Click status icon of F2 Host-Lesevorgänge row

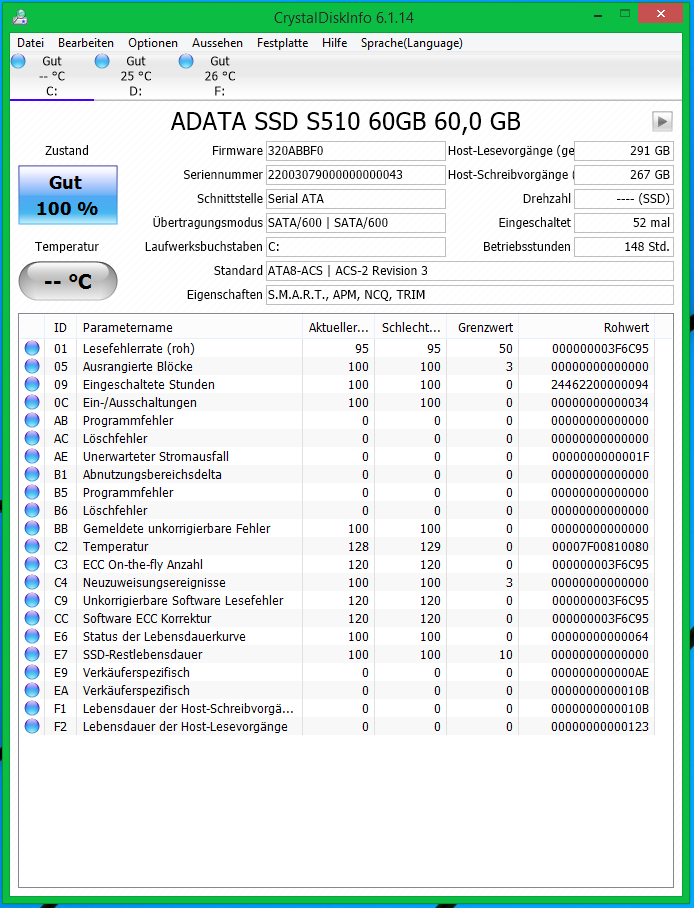32,726
